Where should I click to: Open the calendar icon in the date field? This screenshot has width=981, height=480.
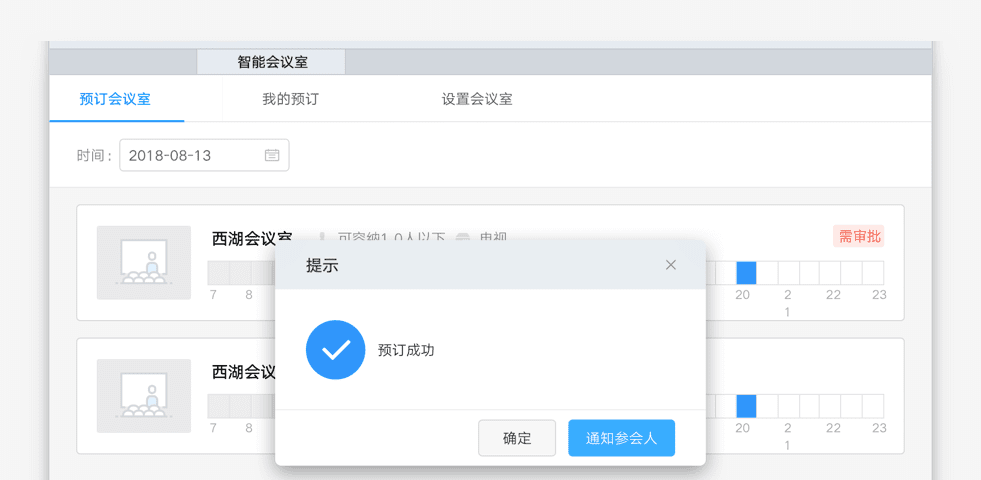tap(272, 156)
